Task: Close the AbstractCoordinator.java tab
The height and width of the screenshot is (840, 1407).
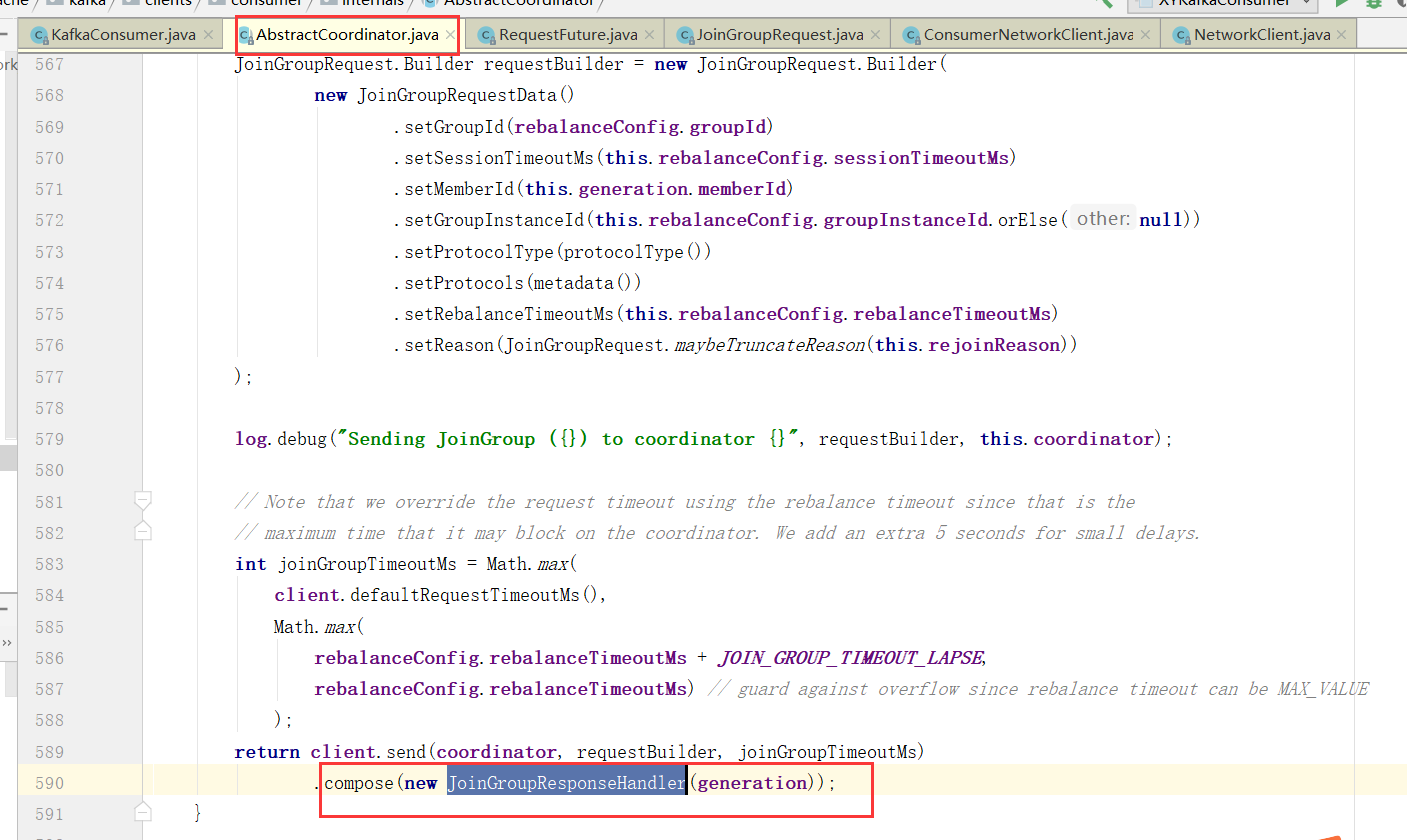Action: (x=450, y=35)
